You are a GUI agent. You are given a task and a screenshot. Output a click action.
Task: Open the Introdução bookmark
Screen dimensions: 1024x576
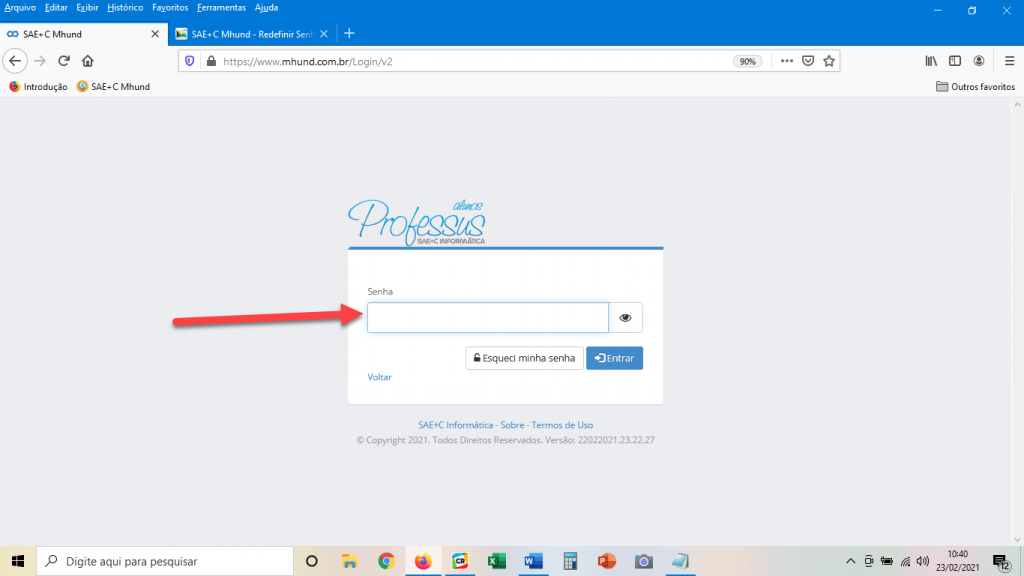pyautogui.click(x=38, y=87)
